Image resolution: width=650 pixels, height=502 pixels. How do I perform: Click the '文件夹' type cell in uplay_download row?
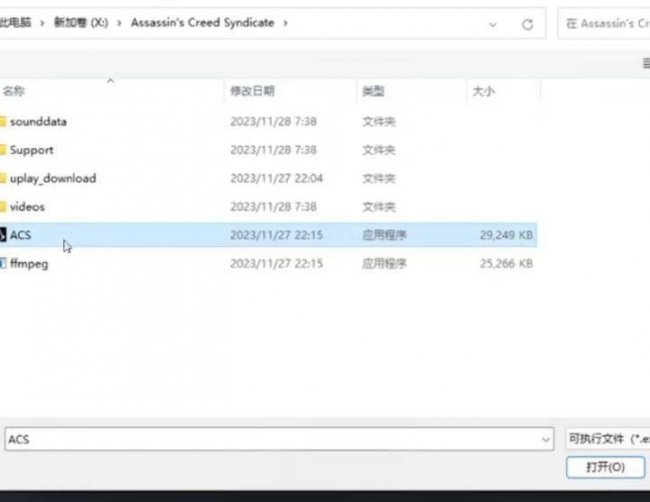tap(379, 178)
